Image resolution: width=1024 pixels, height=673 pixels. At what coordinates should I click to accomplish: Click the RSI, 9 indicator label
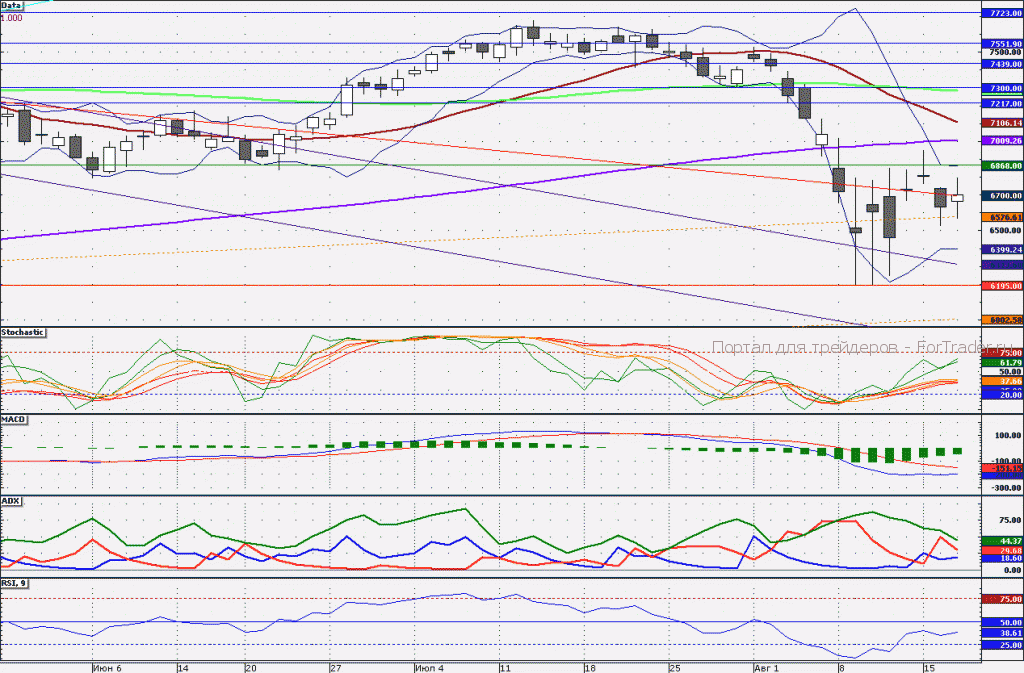14,583
